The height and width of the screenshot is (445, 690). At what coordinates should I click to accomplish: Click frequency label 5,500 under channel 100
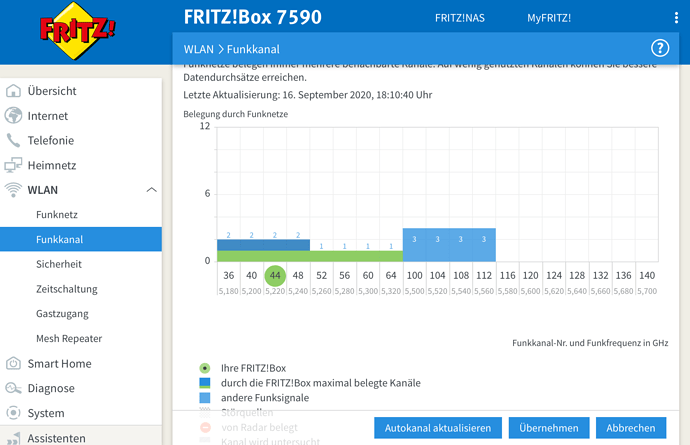(414, 291)
